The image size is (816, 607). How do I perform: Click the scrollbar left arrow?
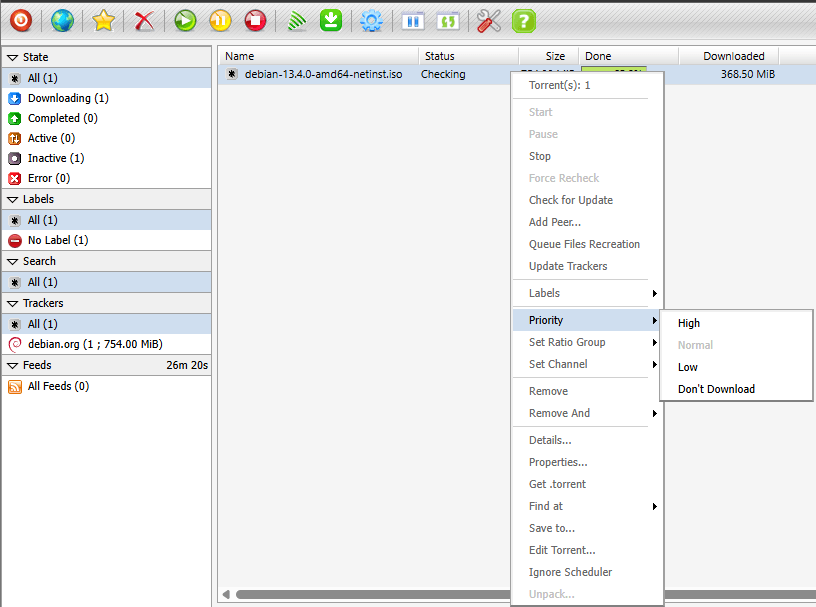226,594
